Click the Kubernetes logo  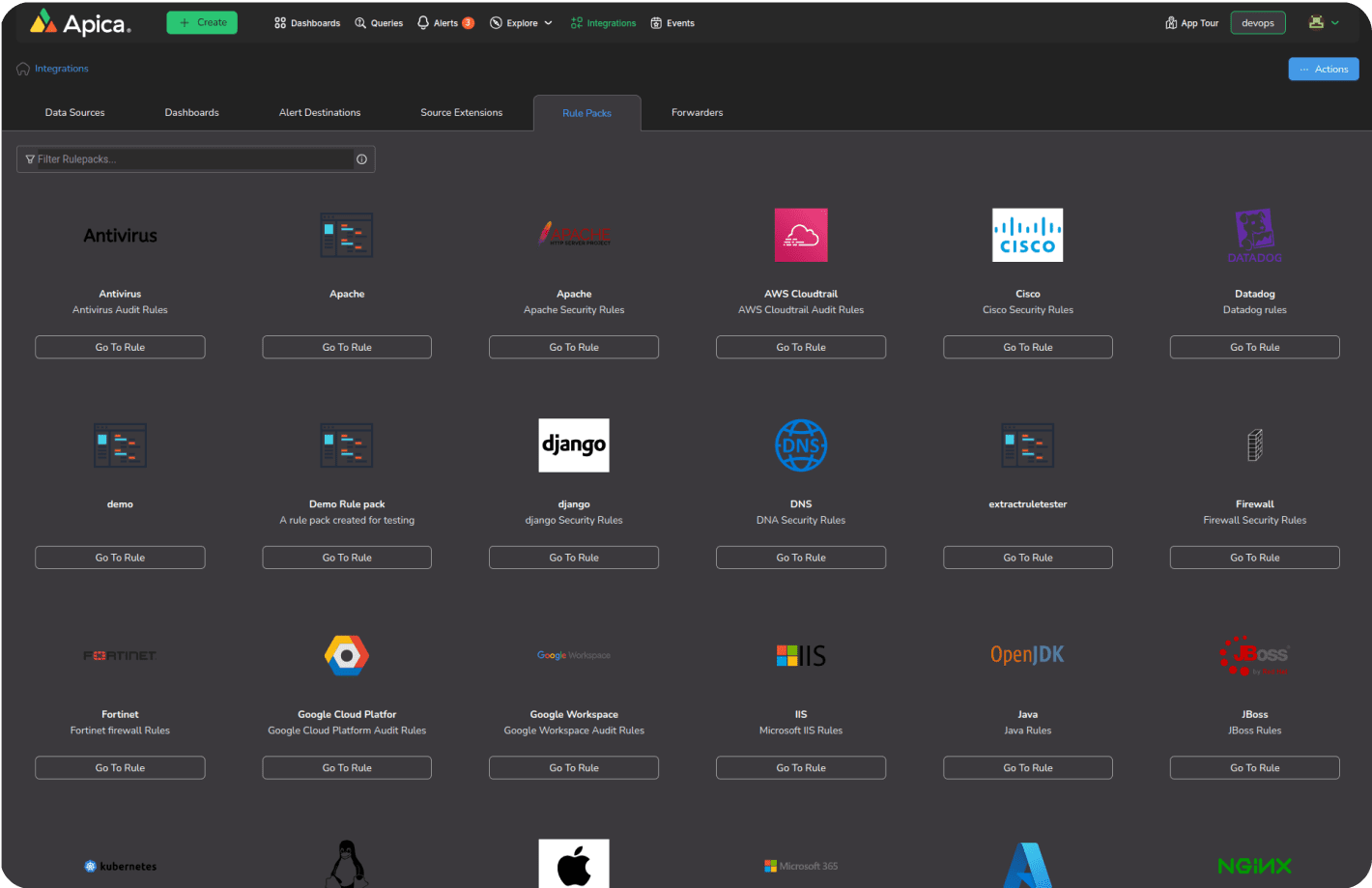(120, 866)
